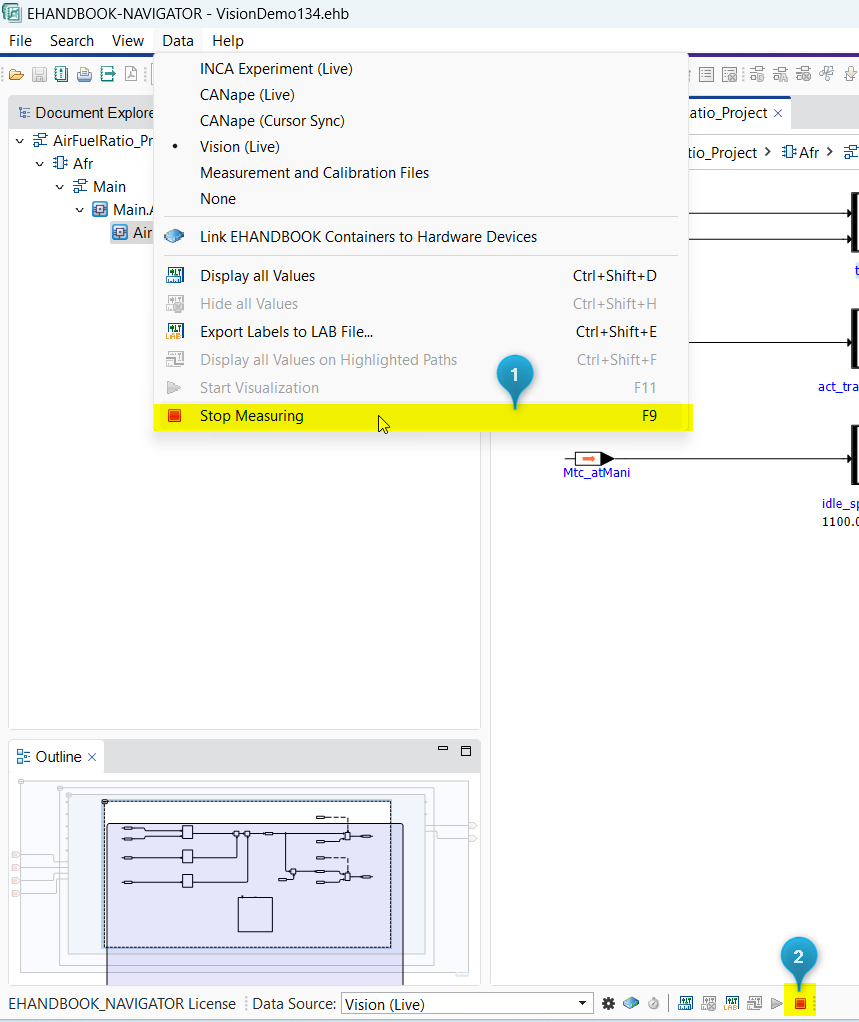This screenshot has width=859, height=1022.
Task: Select CANape (Cursor Sync) data source
Action: [272, 121]
